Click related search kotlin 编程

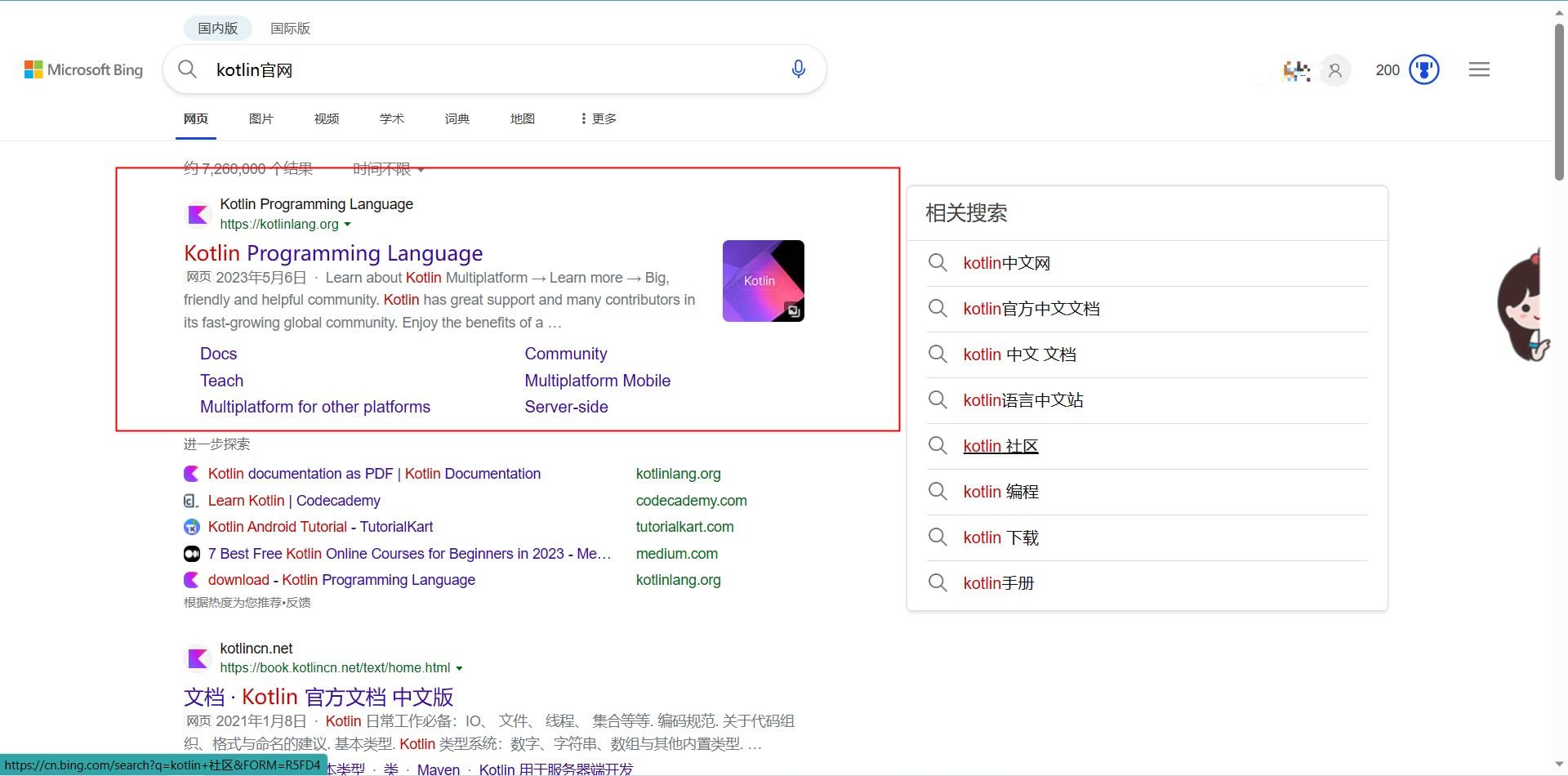click(x=1000, y=492)
